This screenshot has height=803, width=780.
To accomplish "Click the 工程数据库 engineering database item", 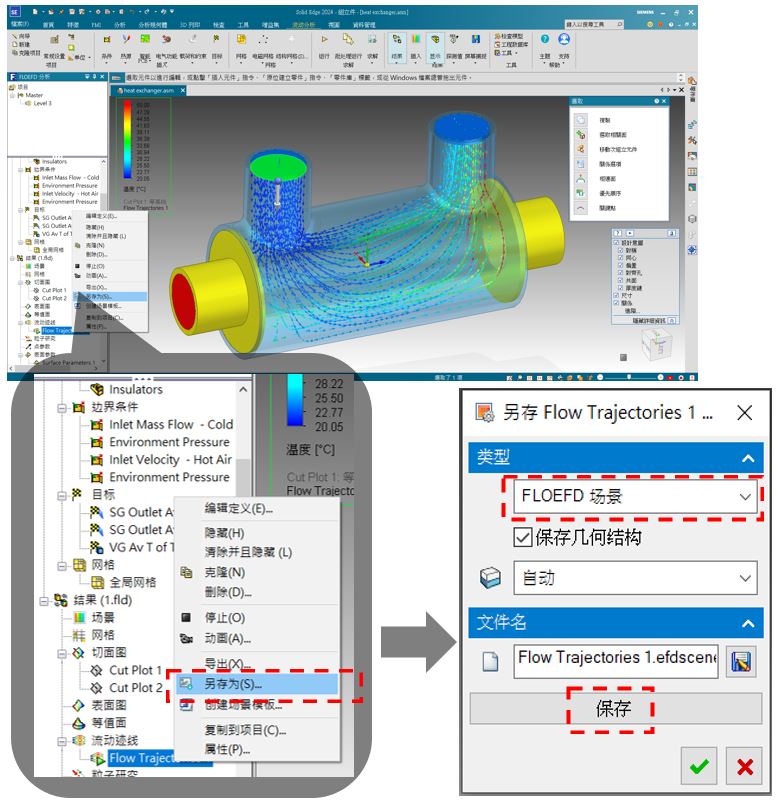I will point(509,45).
